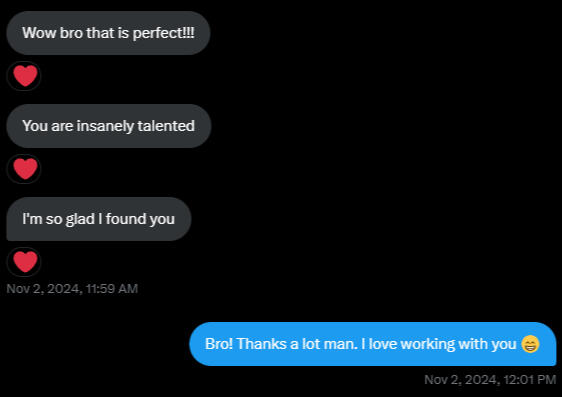Click the word "Thanks" in the sent message
Viewport: 562px width, 397px height.
(x=261, y=344)
